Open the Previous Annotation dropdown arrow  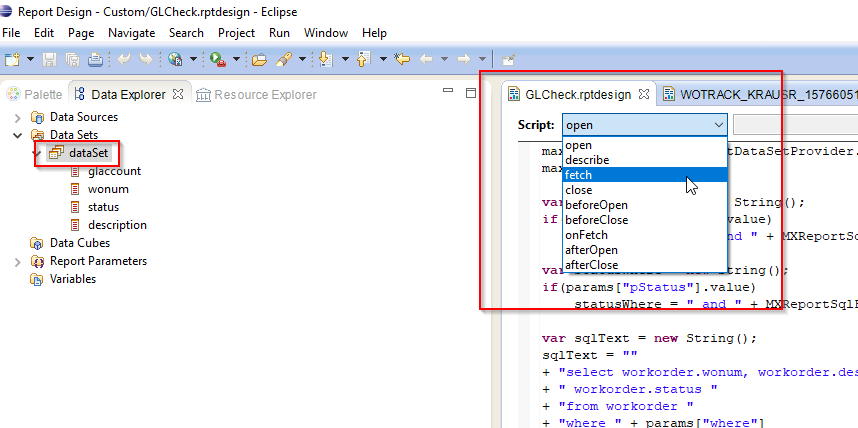(x=383, y=59)
